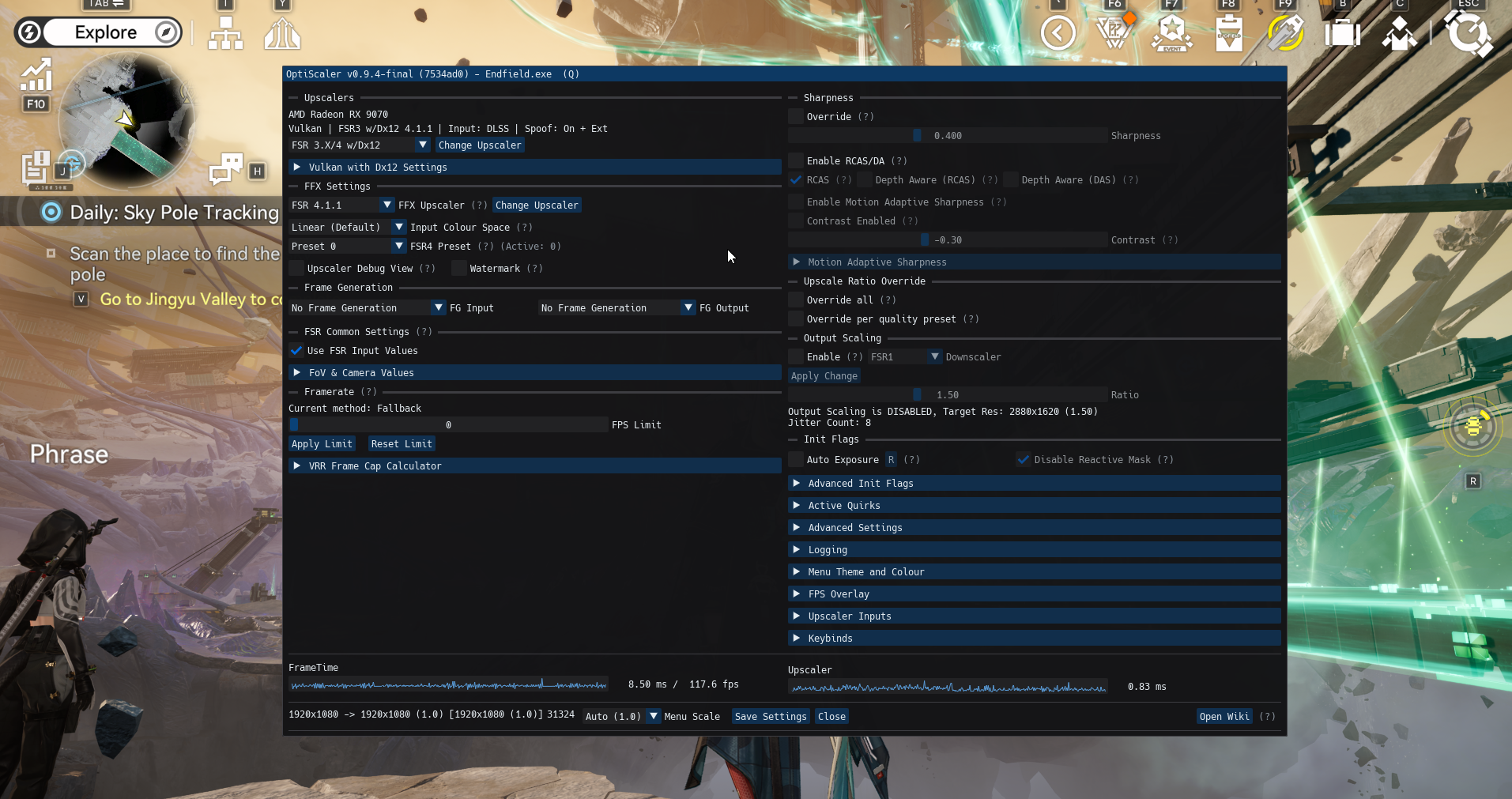This screenshot has width=1512, height=799.
Task: Uncheck Disable Reactive Mask
Action: pyautogui.click(x=1024, y=459)
